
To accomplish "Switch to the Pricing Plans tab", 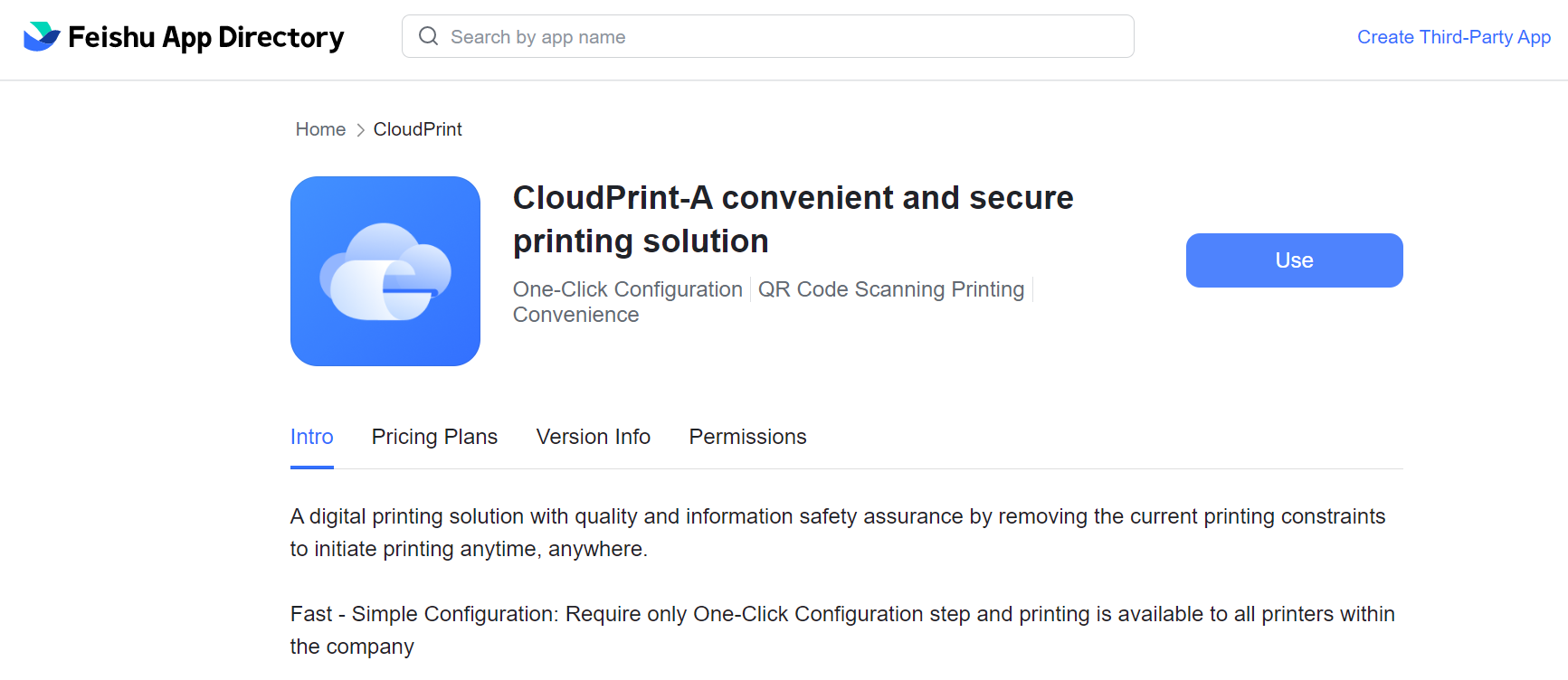I will [x=434, y=437].
